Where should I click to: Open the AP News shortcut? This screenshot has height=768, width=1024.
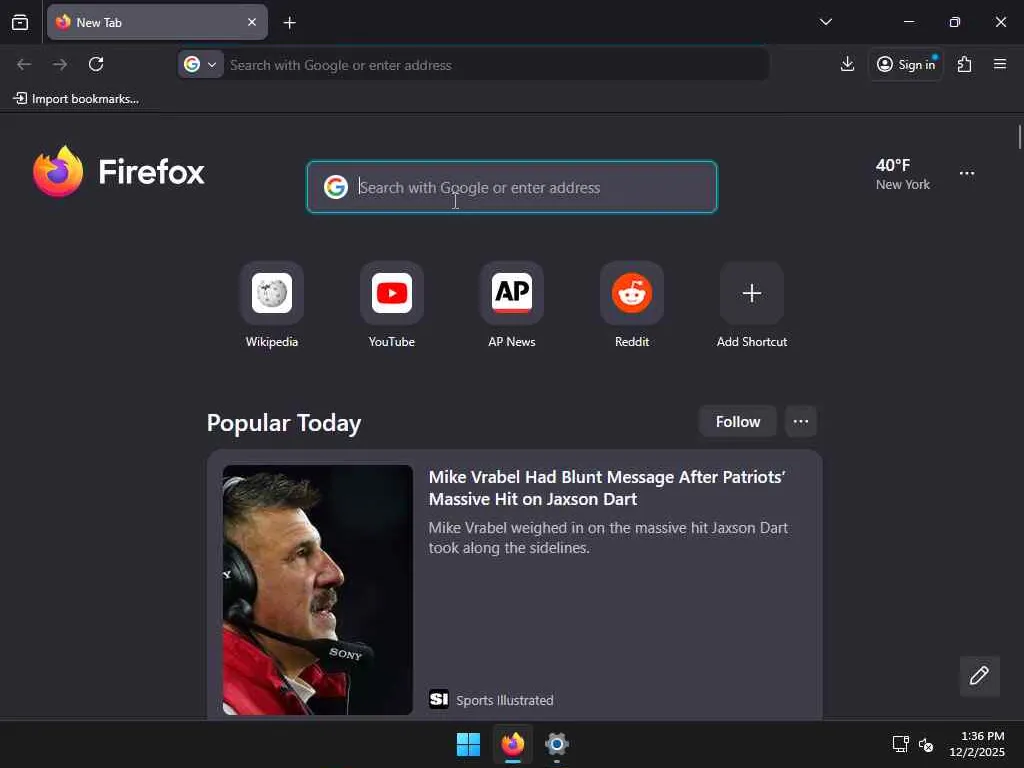(512, 306)
